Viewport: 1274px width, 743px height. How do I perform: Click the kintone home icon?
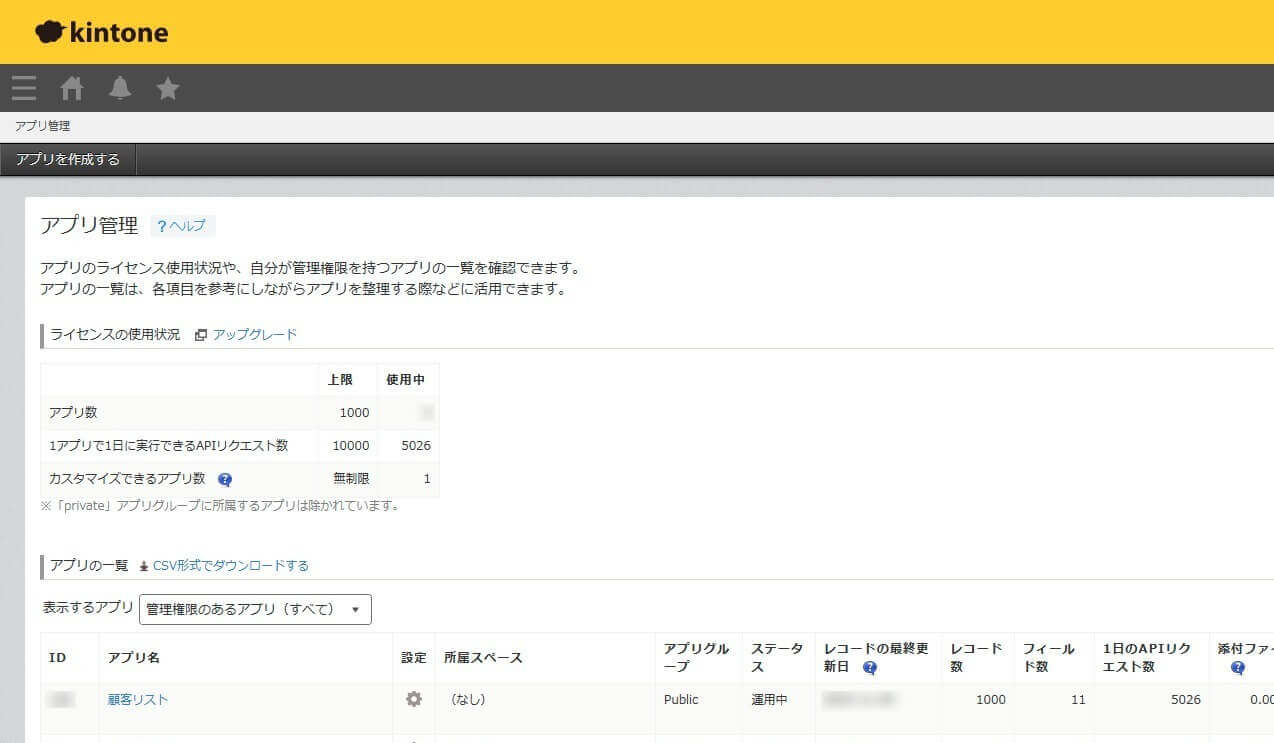point(70,88)
